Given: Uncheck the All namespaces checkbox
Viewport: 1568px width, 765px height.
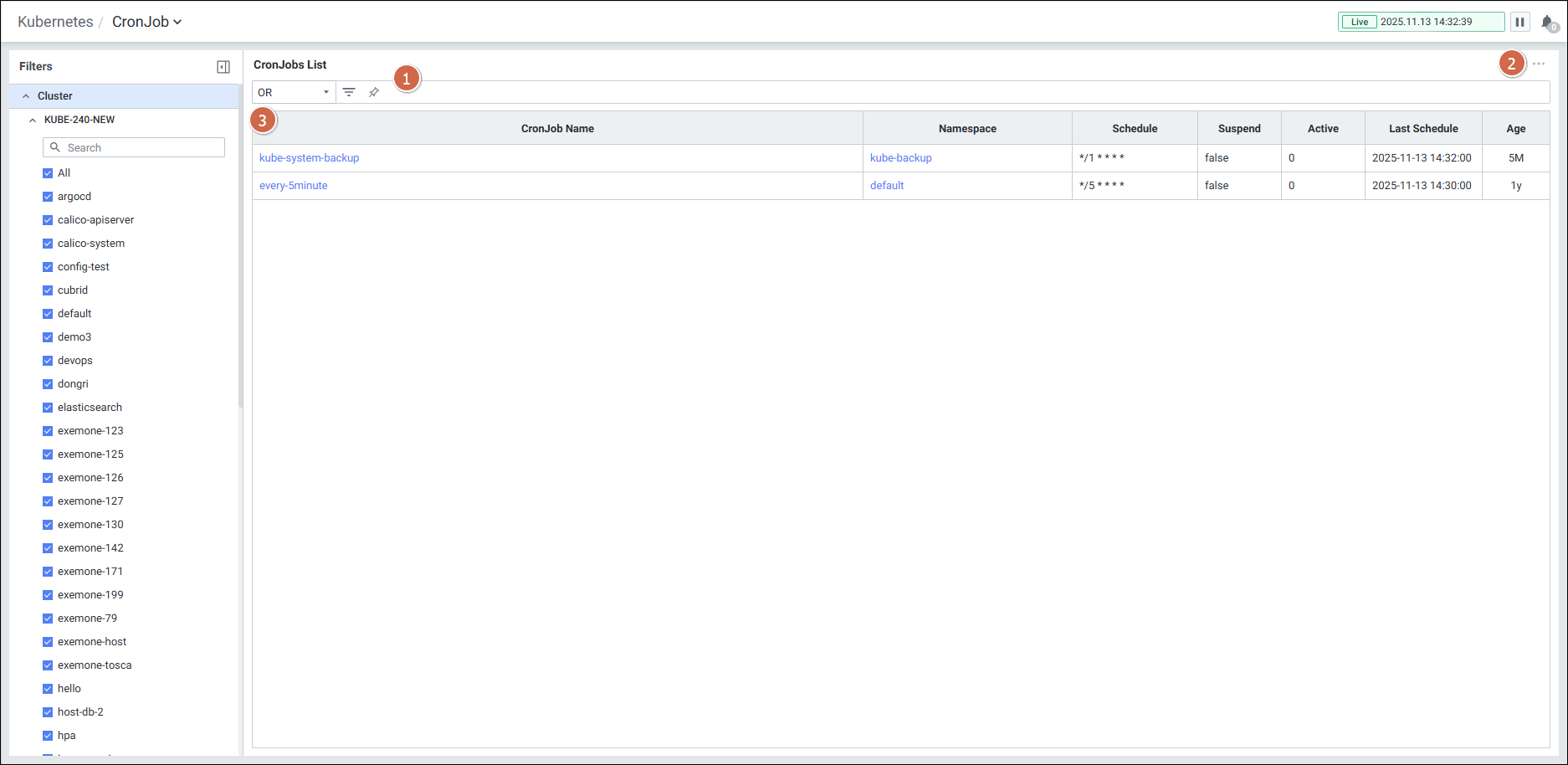Looking at the screenshot, I should coord(48,173).
